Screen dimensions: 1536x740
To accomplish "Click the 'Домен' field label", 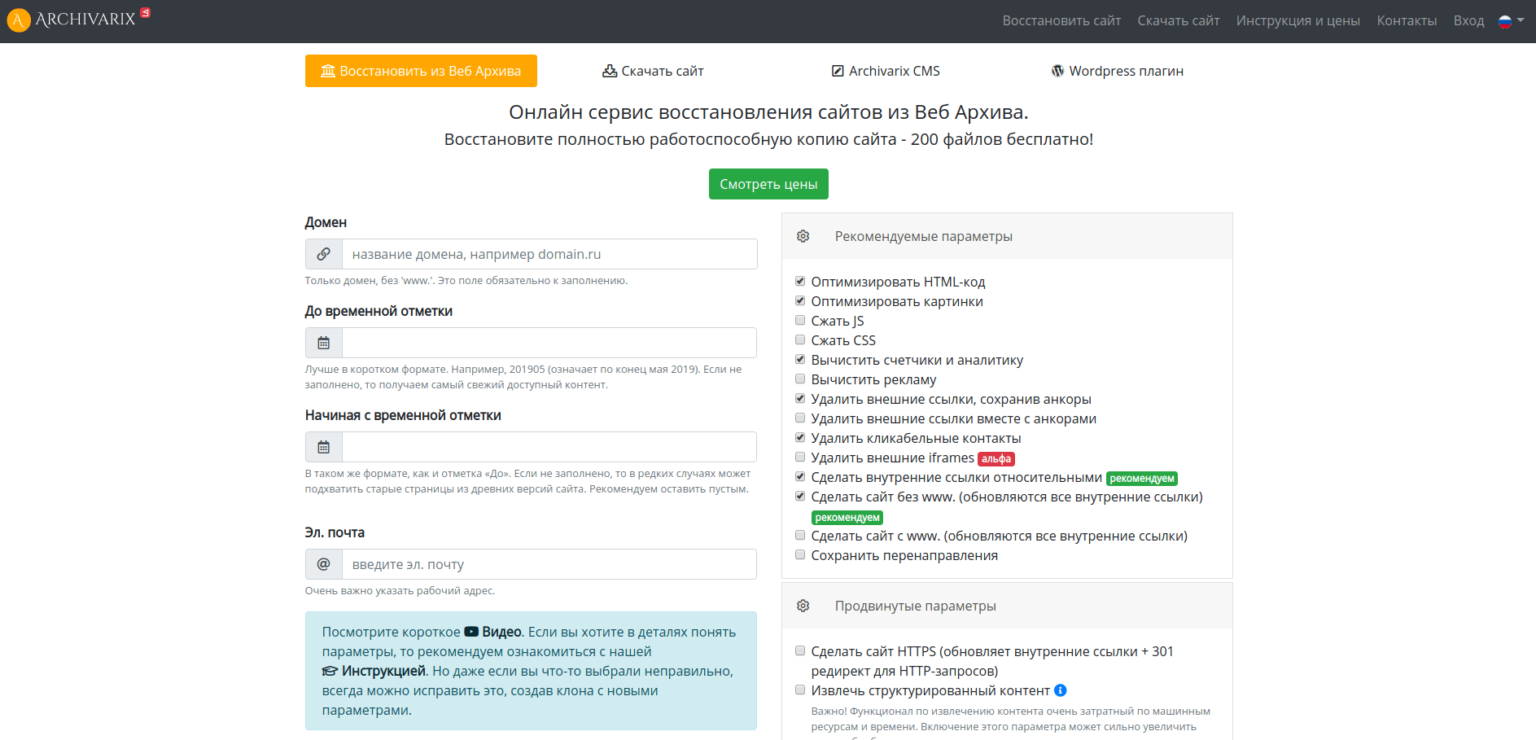I will tap(326, 222).
